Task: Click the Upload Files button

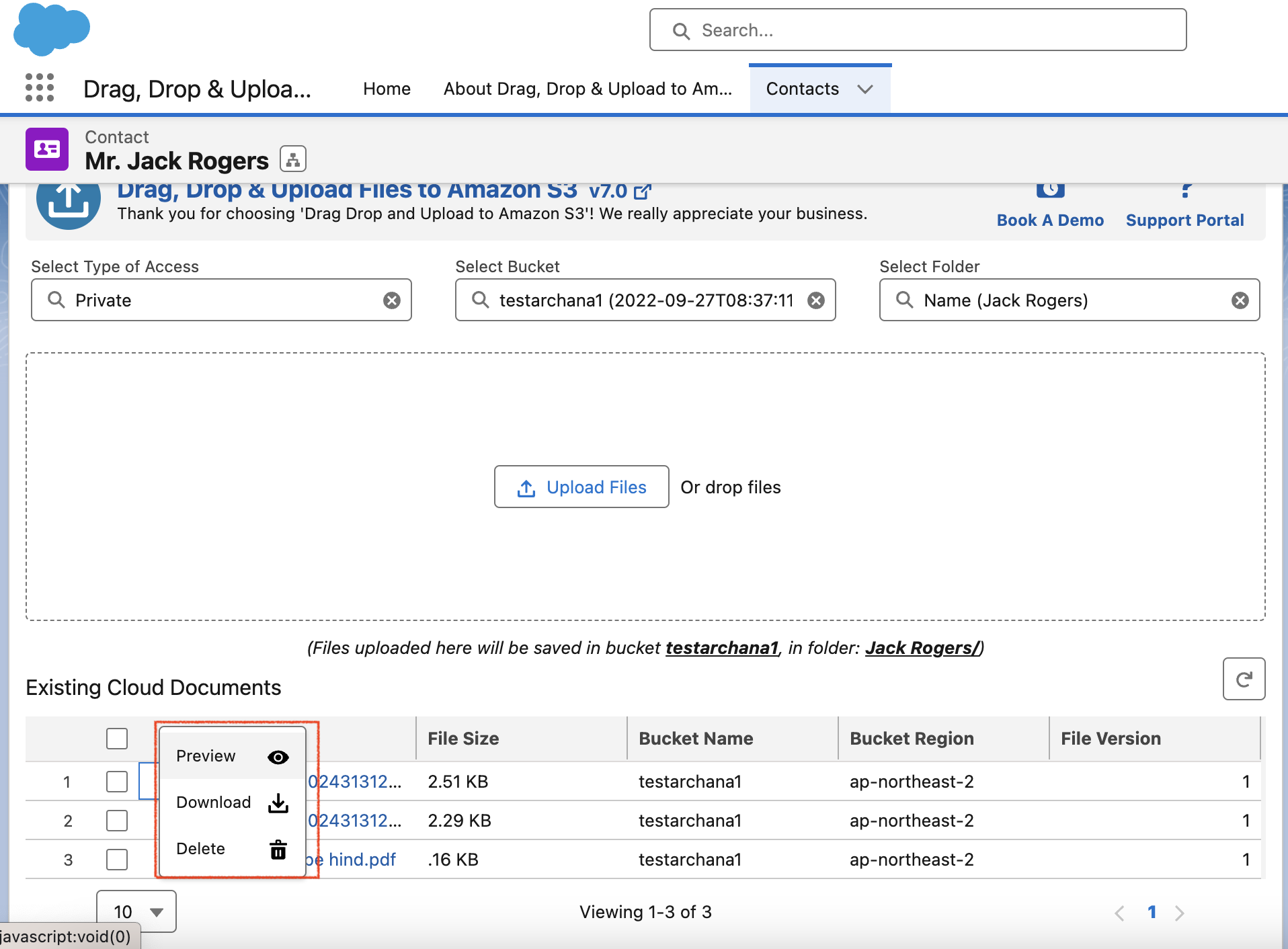Action: point(581,487)
